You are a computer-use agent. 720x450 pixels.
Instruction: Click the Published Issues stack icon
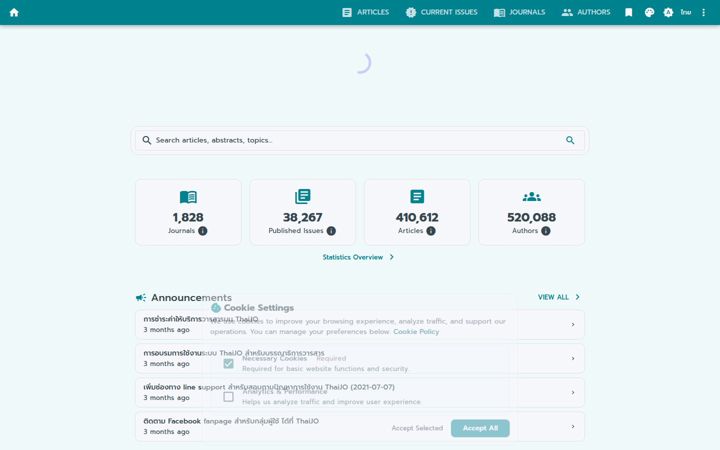[x=303, y=197]
